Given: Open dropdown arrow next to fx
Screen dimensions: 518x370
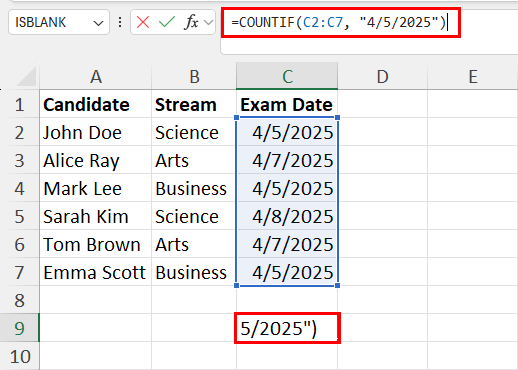Looking at the screenshot, I should (208, 22).
